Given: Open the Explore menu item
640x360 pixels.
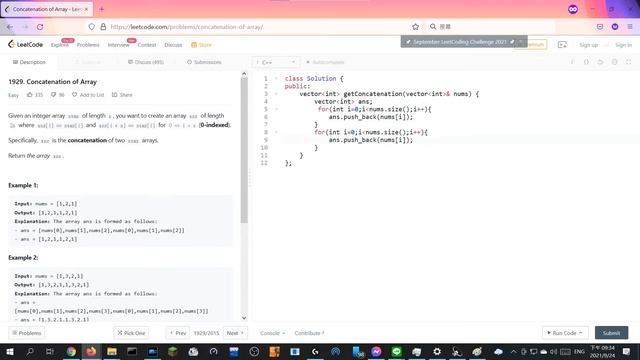Looking at the screenshot, I should (60, 45).
